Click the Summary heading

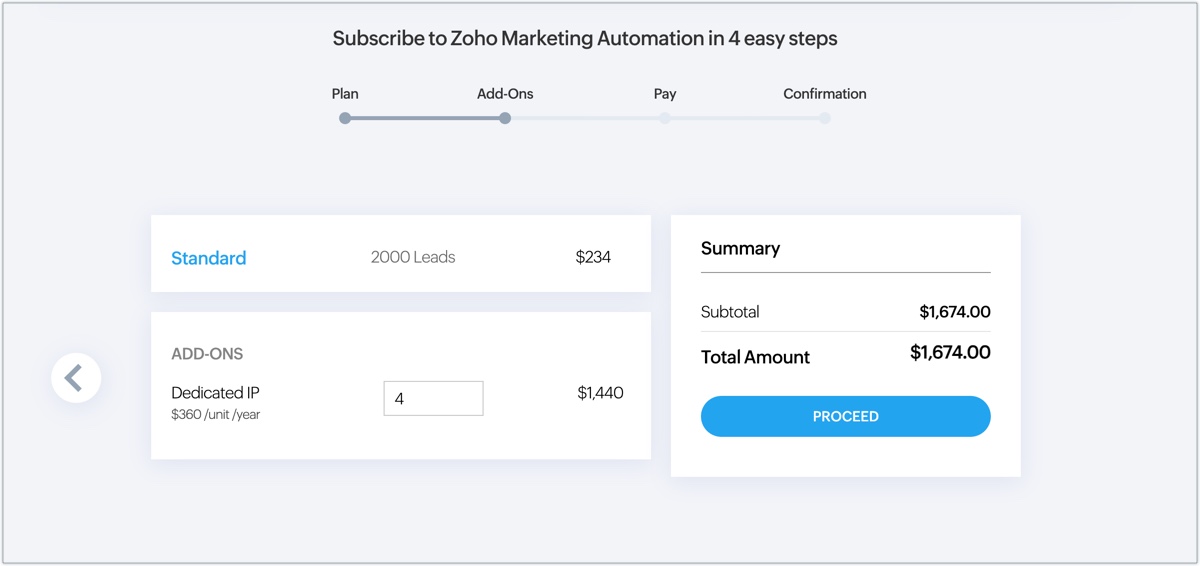740,248
